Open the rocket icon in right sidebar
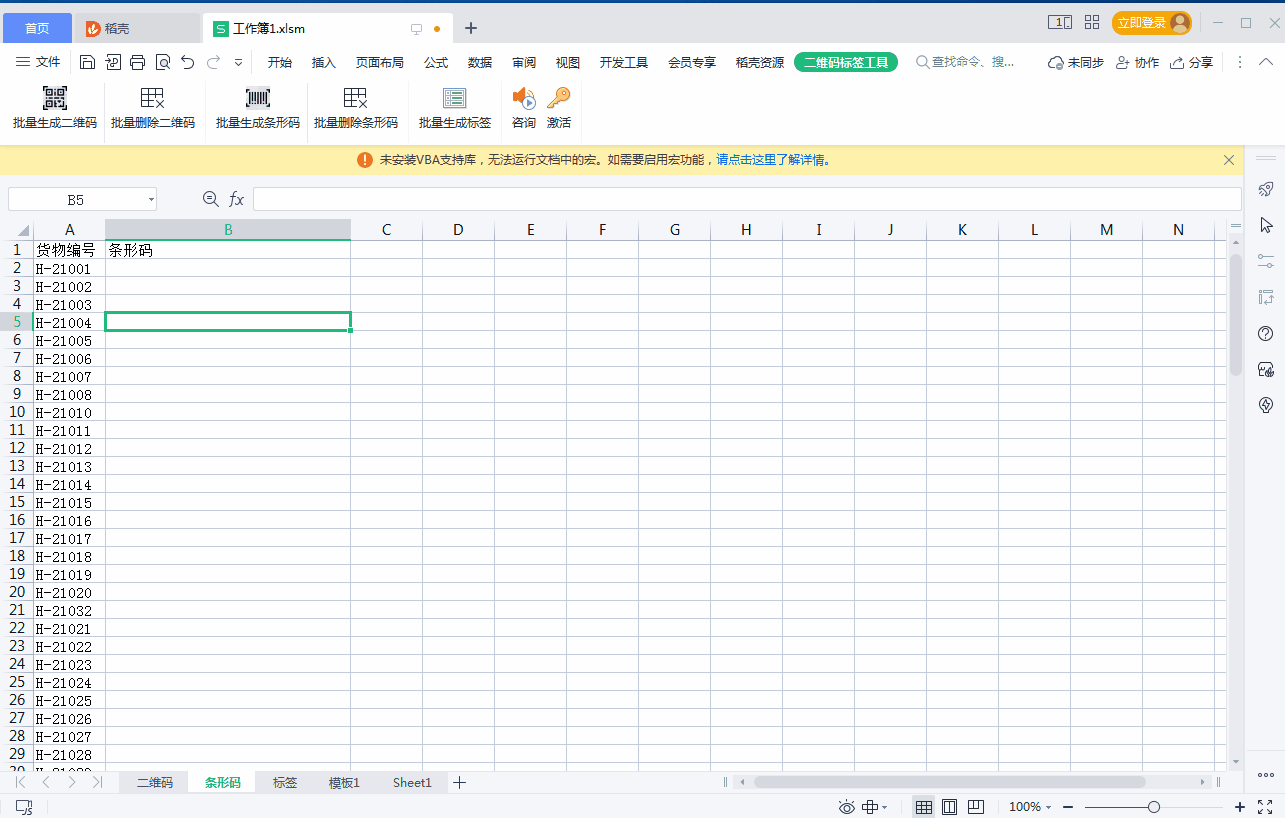This screenshot has width=1285, height=818. point(1266,189)
